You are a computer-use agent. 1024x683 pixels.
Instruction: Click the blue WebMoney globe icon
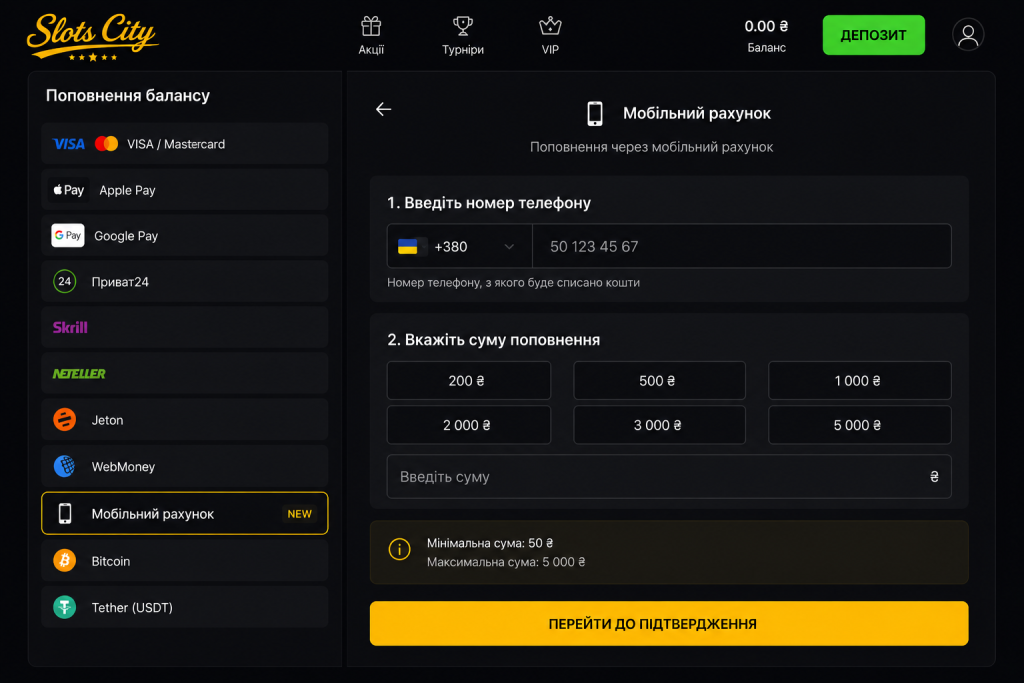point(65,466)
